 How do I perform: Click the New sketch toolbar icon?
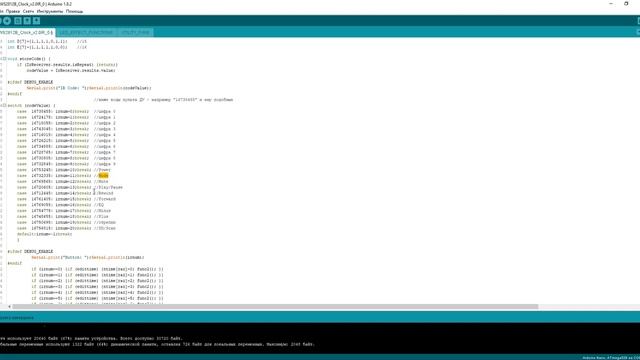[18, 21]
